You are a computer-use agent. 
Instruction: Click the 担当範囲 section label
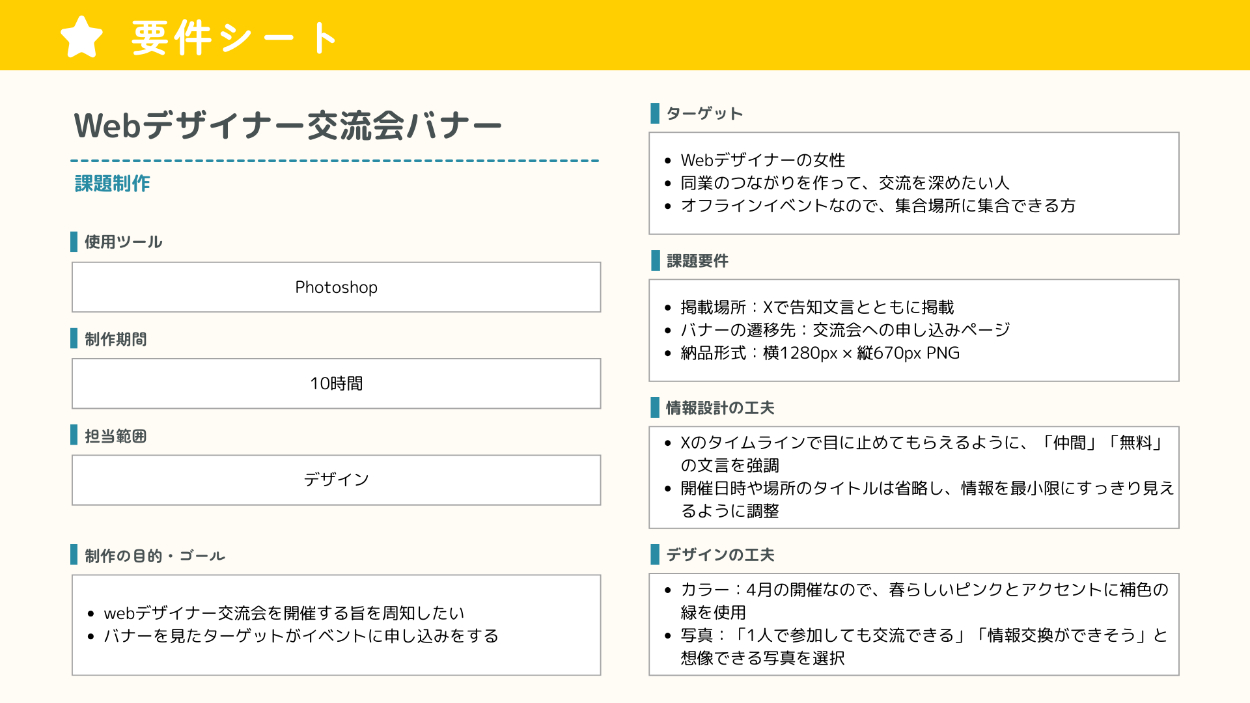click(x=115, y=436)
